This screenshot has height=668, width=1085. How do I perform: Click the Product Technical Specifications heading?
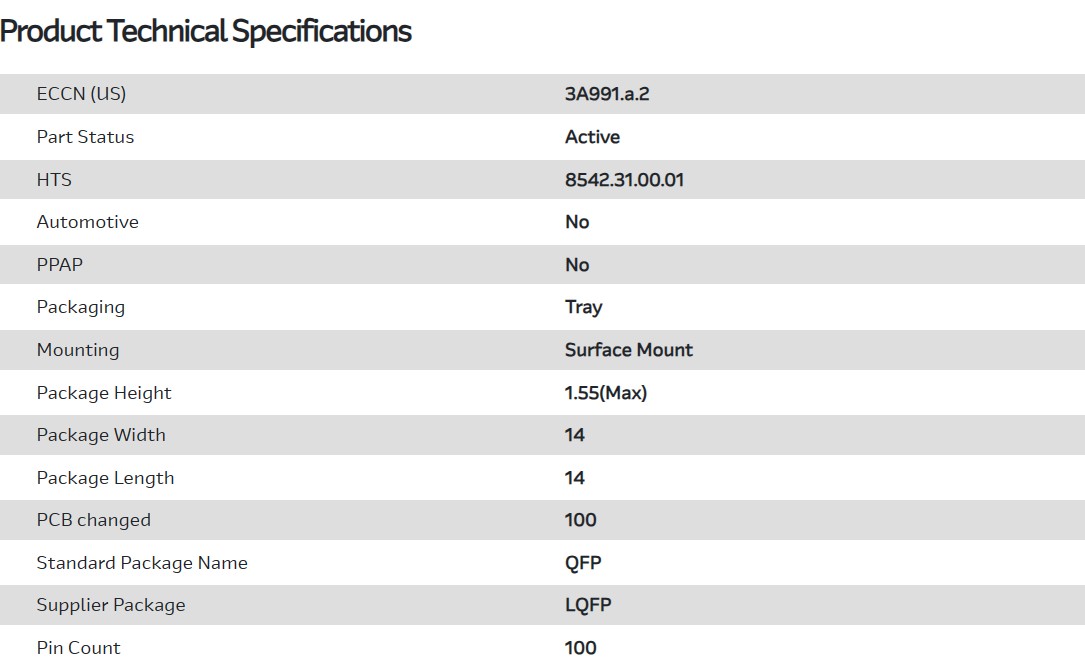pyautogui.click(x=206, y=31)
